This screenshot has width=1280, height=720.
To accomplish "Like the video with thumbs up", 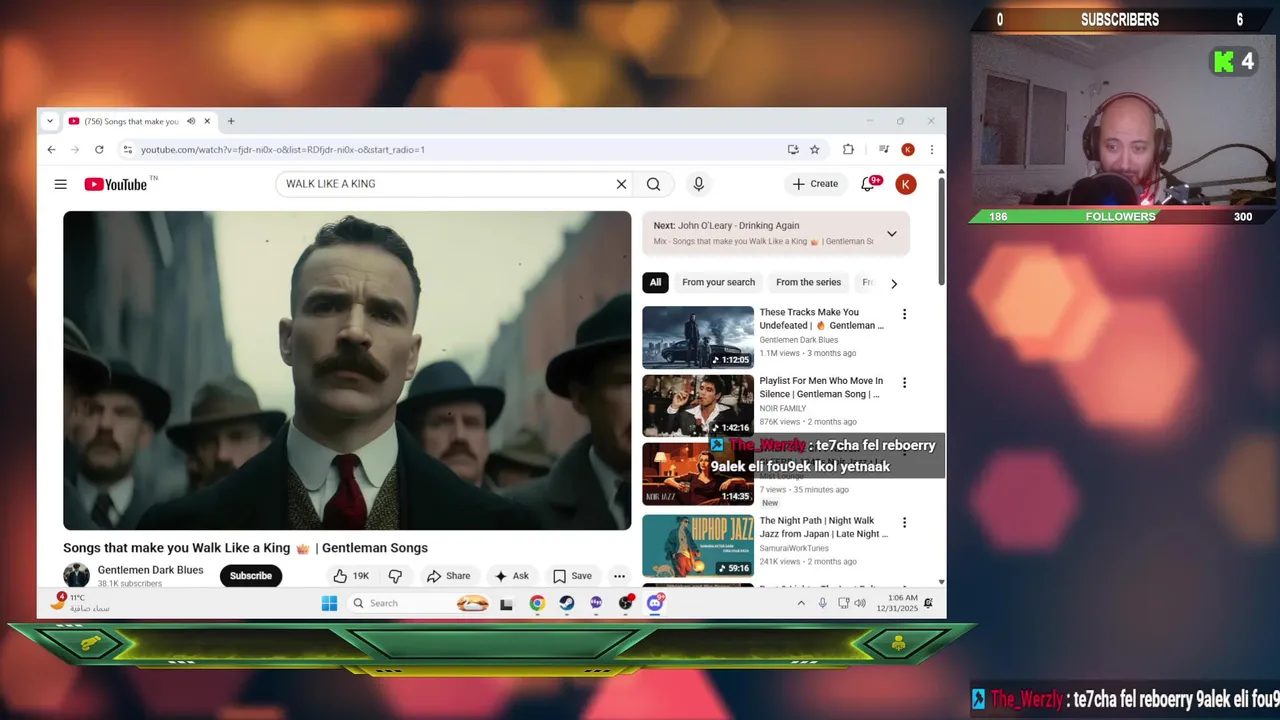I will click(351, 576).
